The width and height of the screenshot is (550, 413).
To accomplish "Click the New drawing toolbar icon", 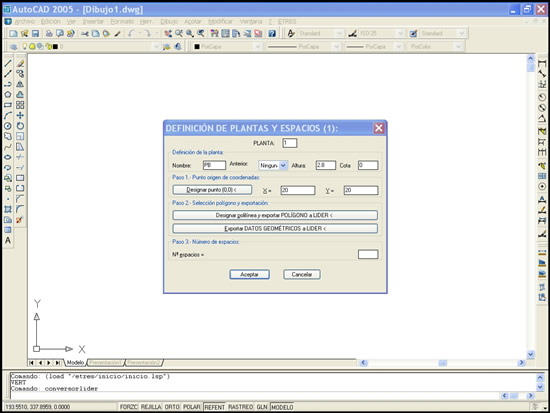I will (x=13, y=34).
